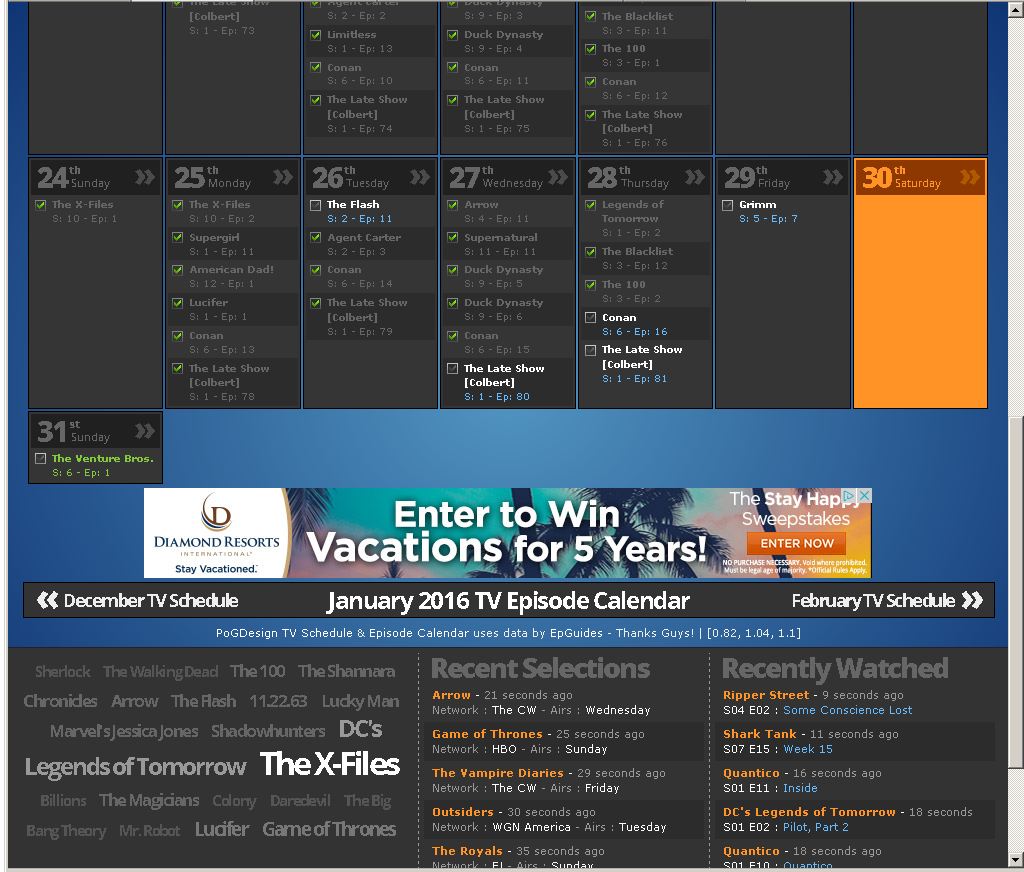
Task: Check The Late Show Ep 80 checkbox
Action: [x=453, y=368]
